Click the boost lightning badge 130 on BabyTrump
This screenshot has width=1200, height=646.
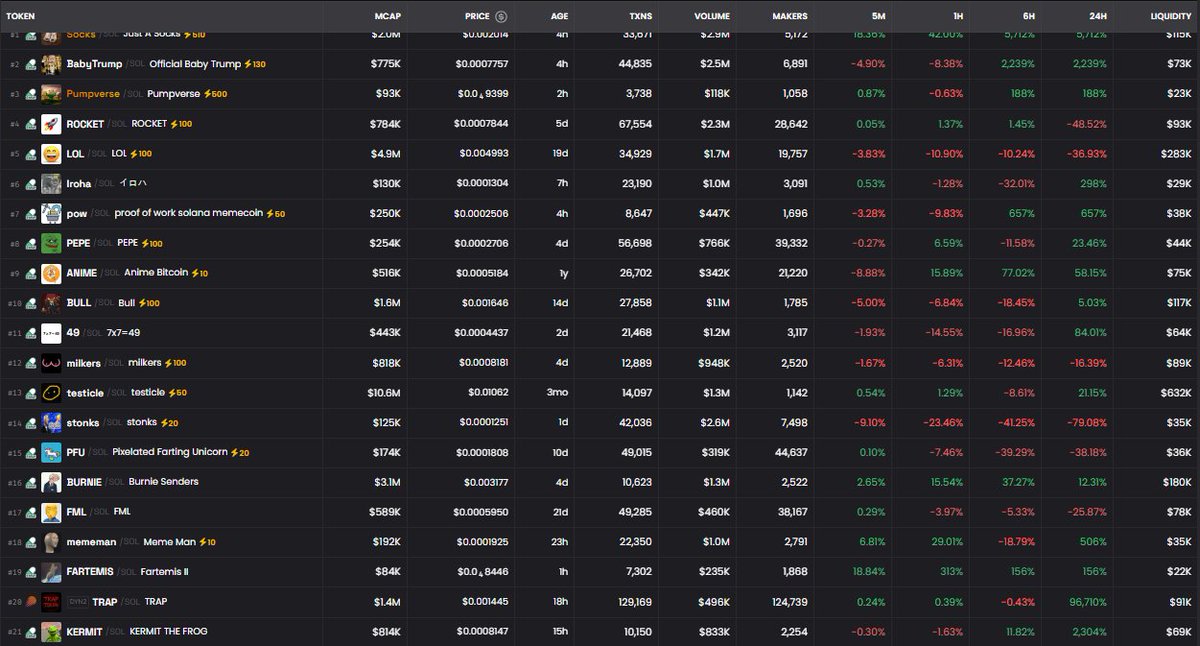tap(255, 64)
